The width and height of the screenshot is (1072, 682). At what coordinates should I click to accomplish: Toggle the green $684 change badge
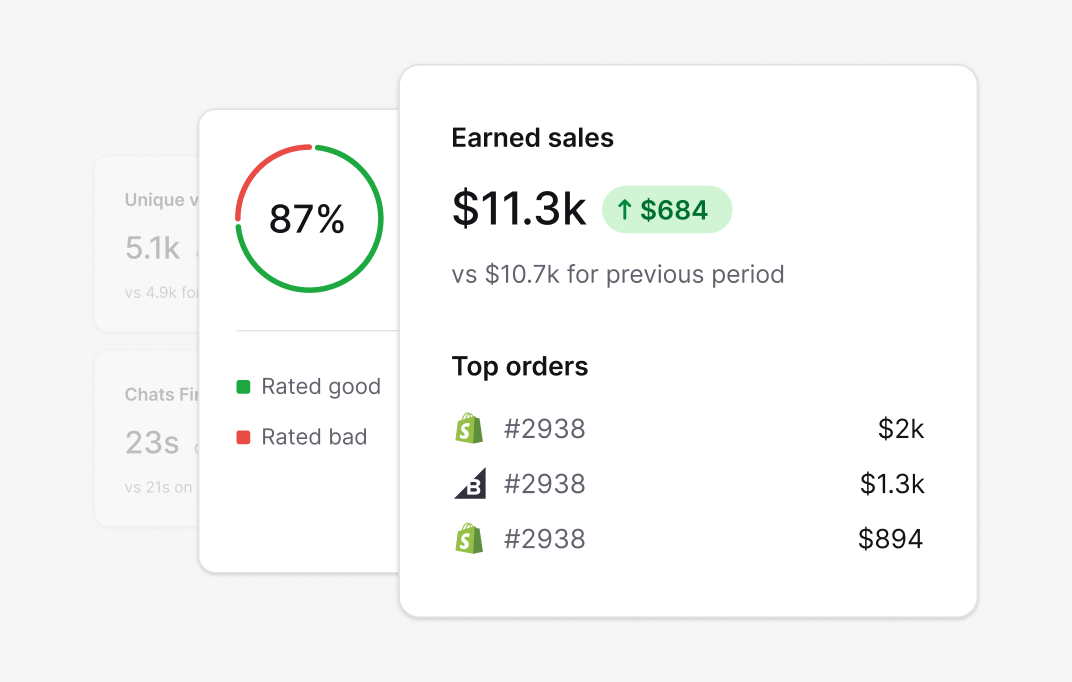(667, 210)
